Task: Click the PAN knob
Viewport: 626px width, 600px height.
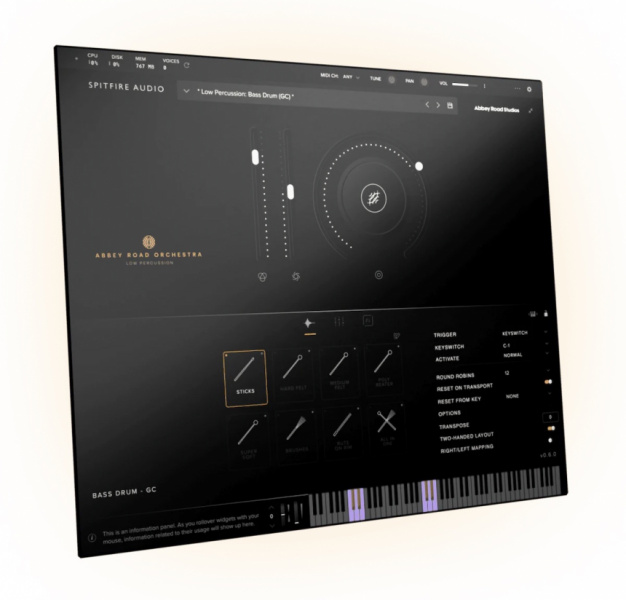Action: [424, 82]
